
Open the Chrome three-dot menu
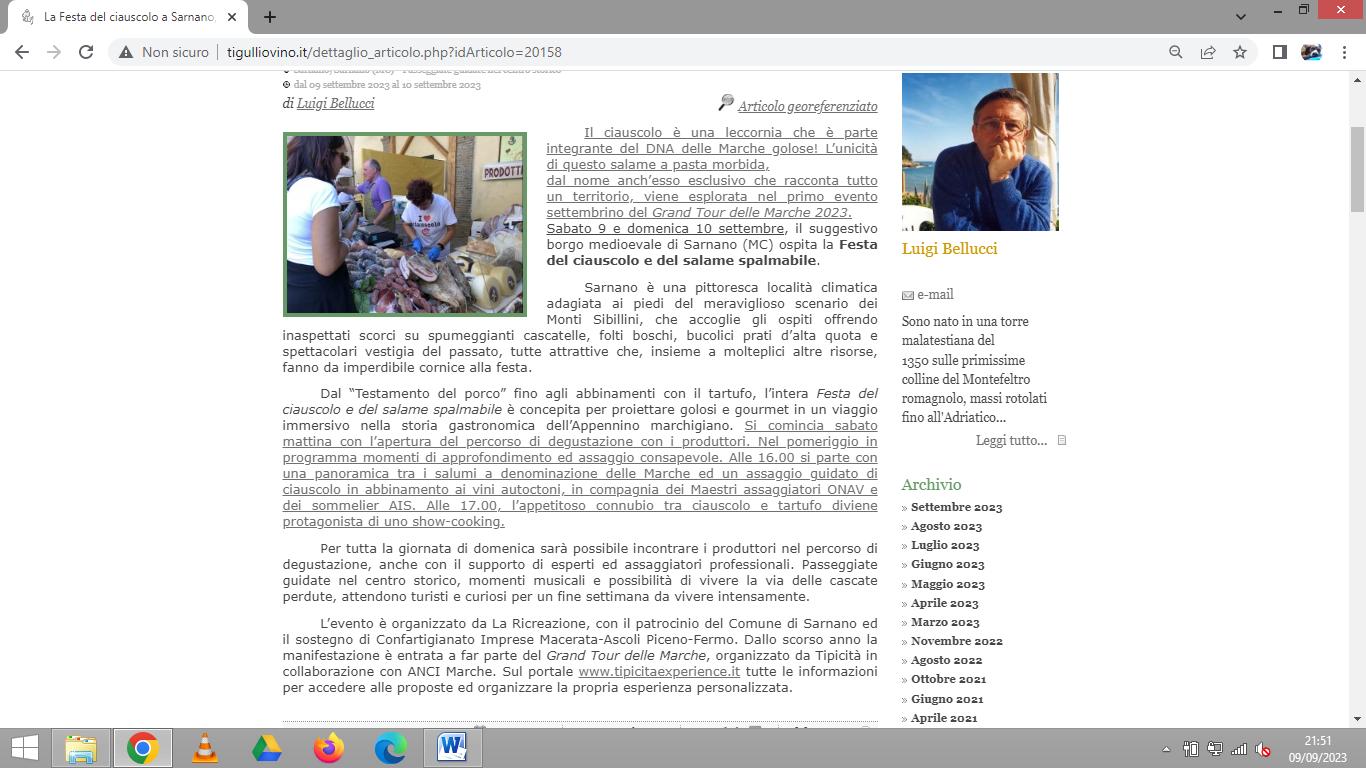(x=1343, y=52)
